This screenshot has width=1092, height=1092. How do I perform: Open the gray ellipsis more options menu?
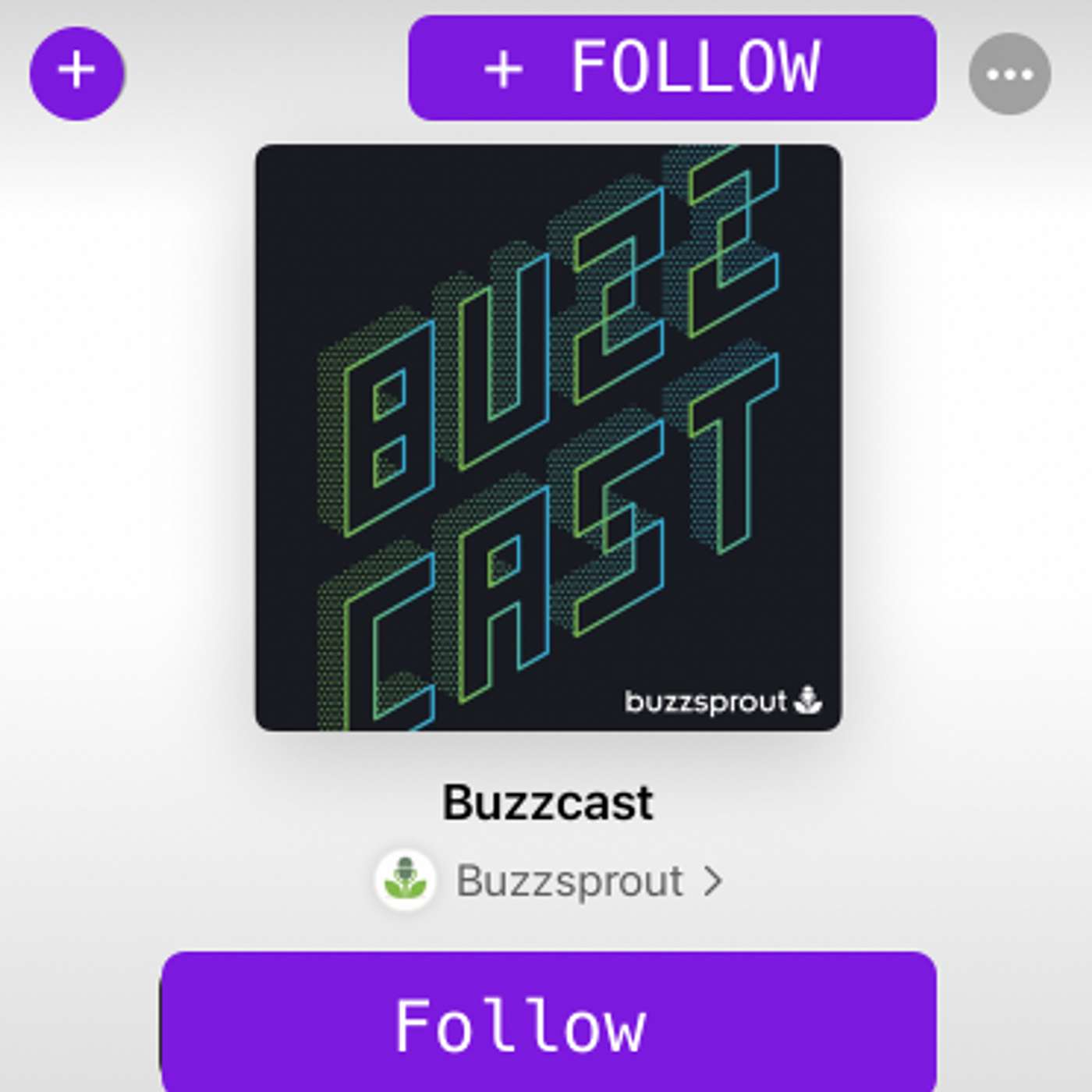(1009, 74)
